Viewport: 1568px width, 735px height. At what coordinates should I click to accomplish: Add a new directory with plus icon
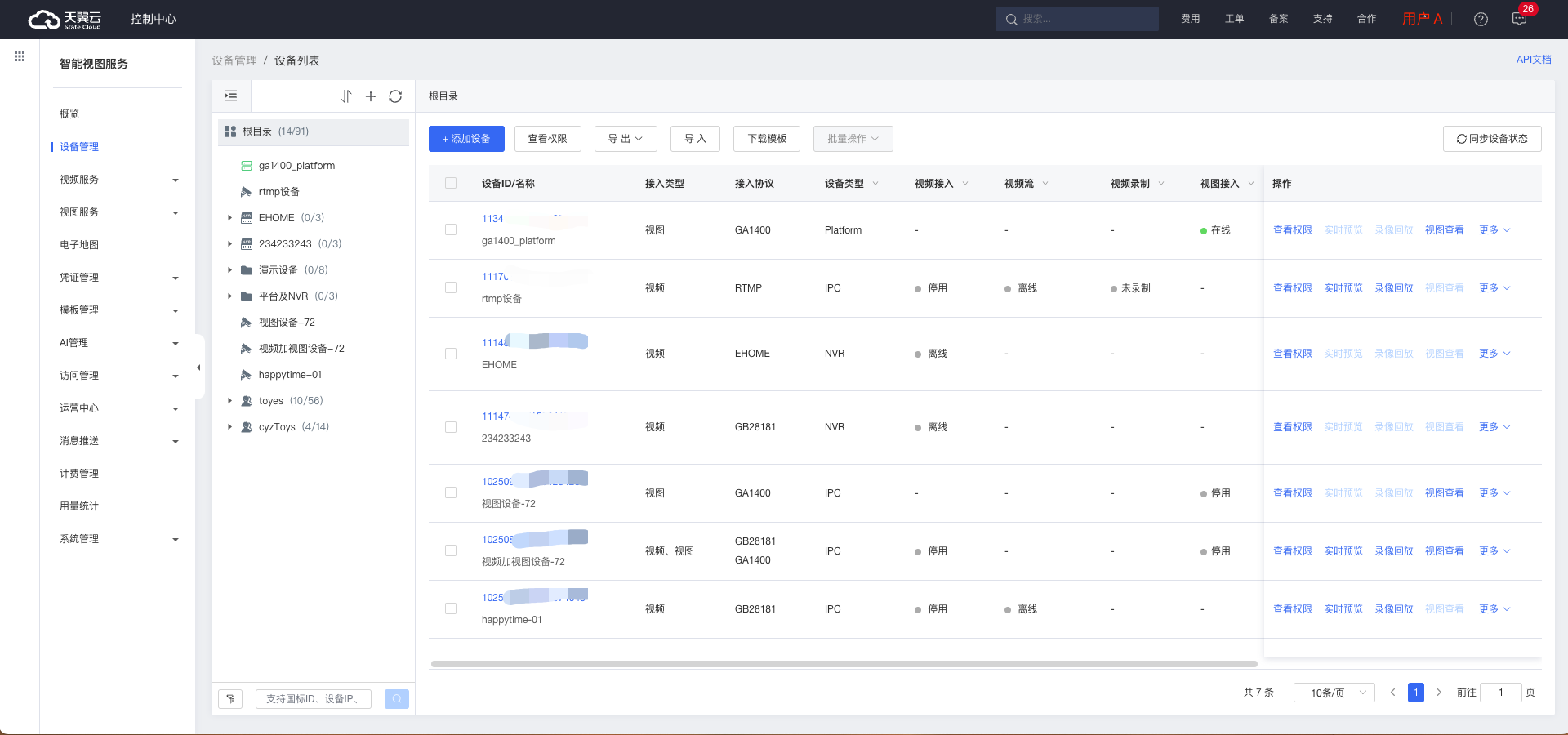click(x=371, y=96)
